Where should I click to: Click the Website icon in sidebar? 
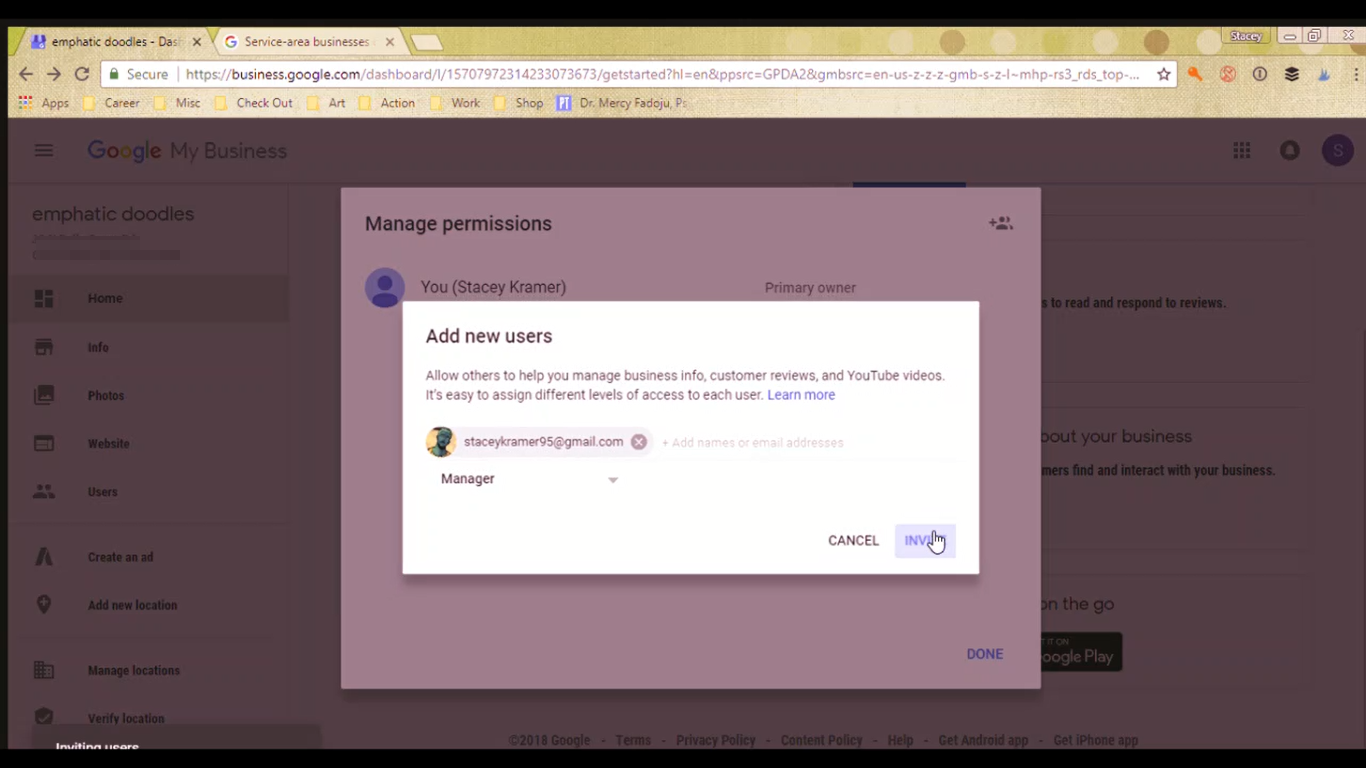pyautogui.click(x=44, y=443)
